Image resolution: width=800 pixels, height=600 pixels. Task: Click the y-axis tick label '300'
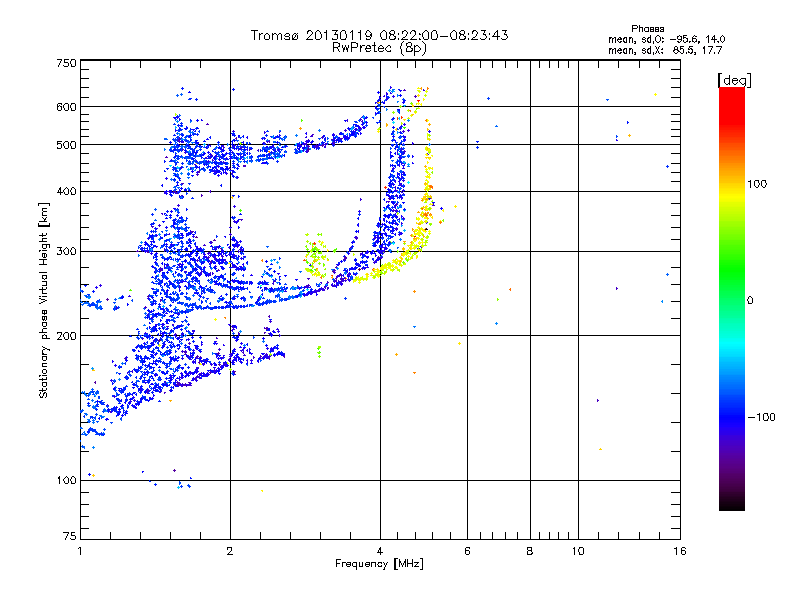tap(66, 252)
